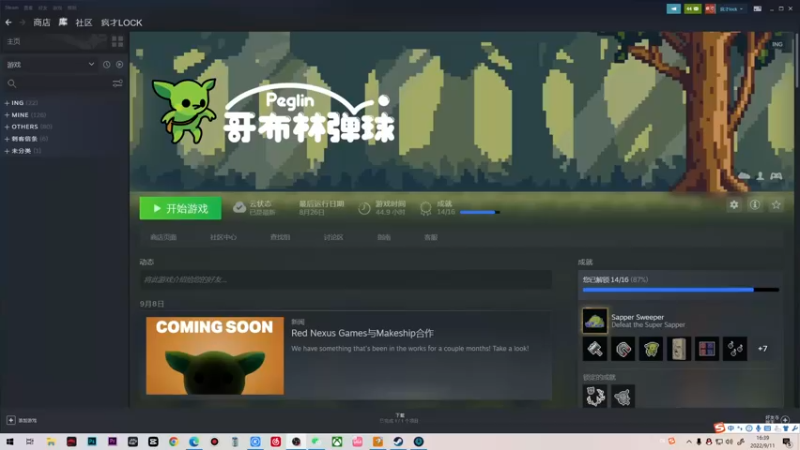Go back with the left arrow
This screenshot has width=800, height=450.
8,22
